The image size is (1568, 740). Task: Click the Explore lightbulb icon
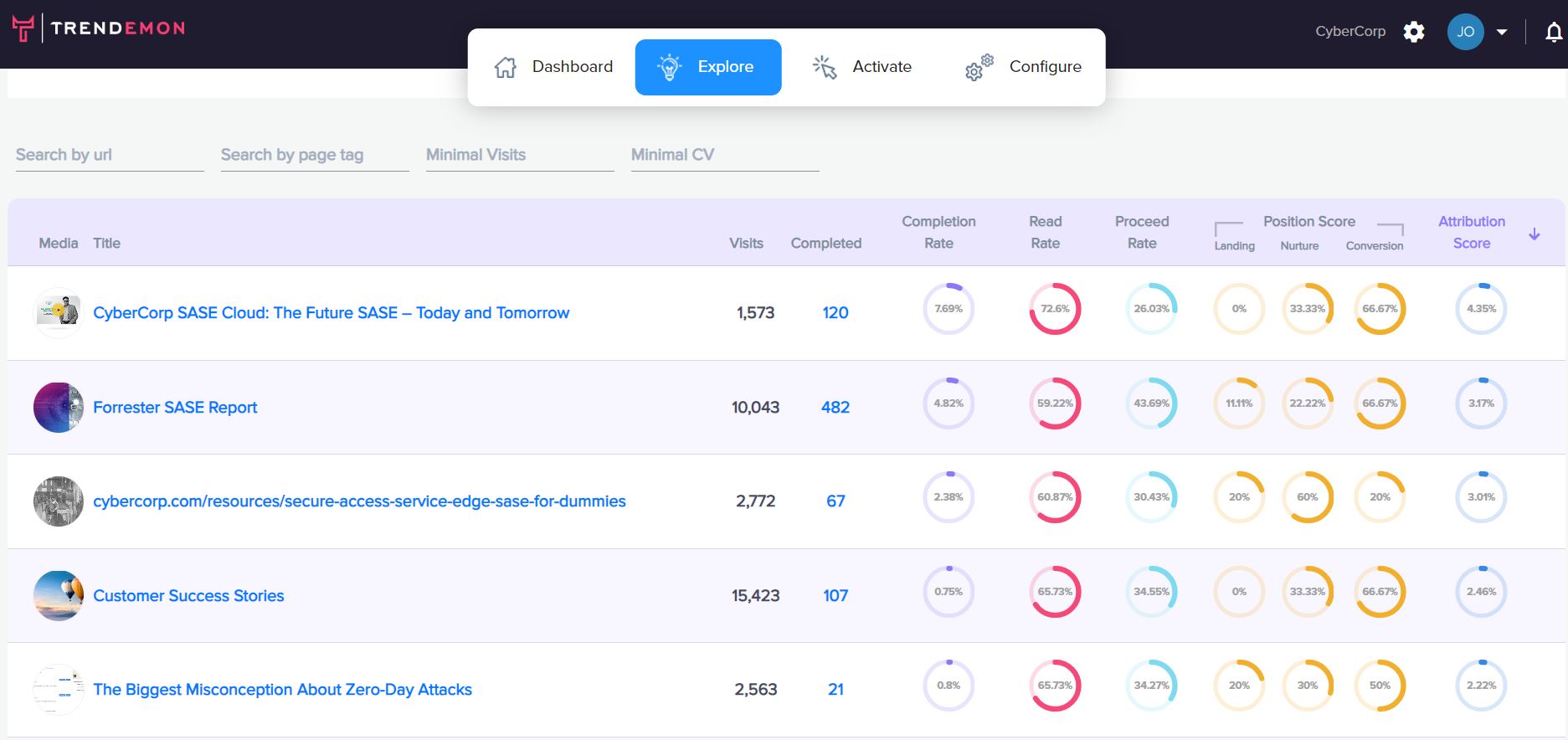(x=670, y=67)
